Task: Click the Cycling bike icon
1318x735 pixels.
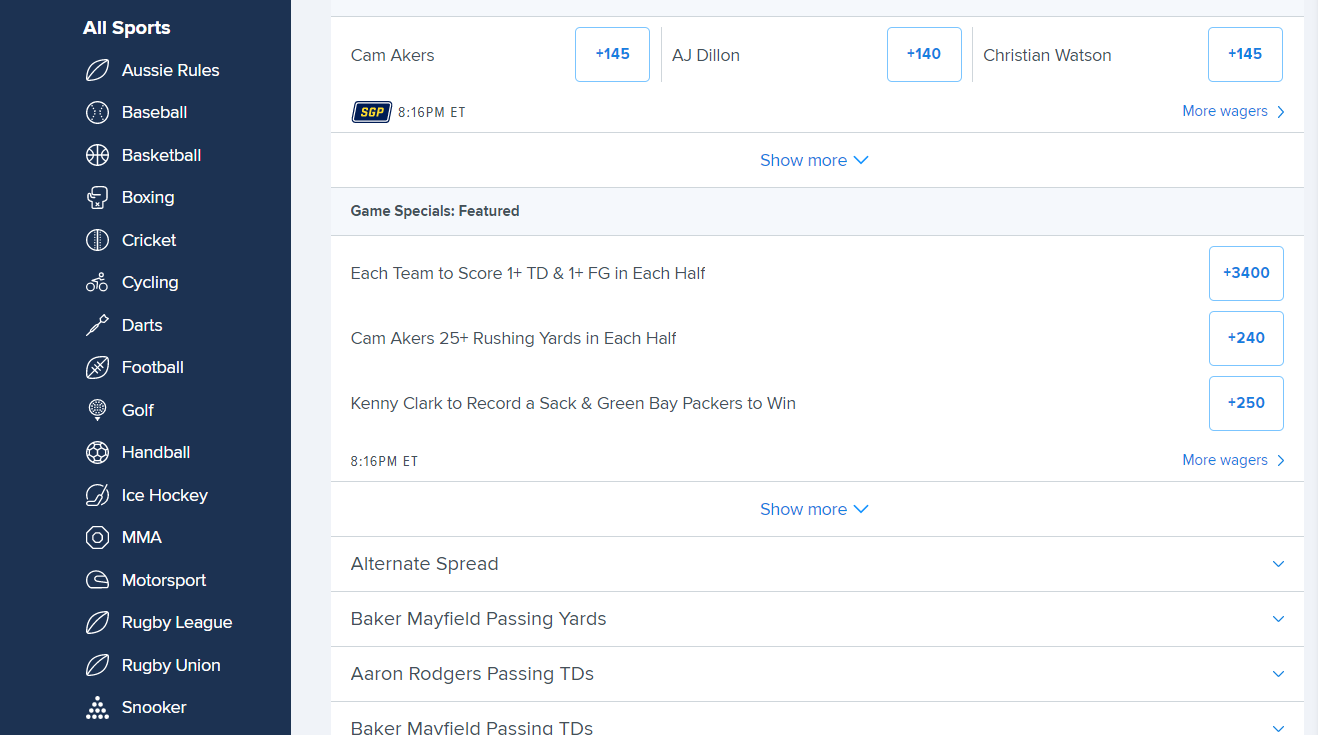Action: pyautogui.click(x=97, y=282)
